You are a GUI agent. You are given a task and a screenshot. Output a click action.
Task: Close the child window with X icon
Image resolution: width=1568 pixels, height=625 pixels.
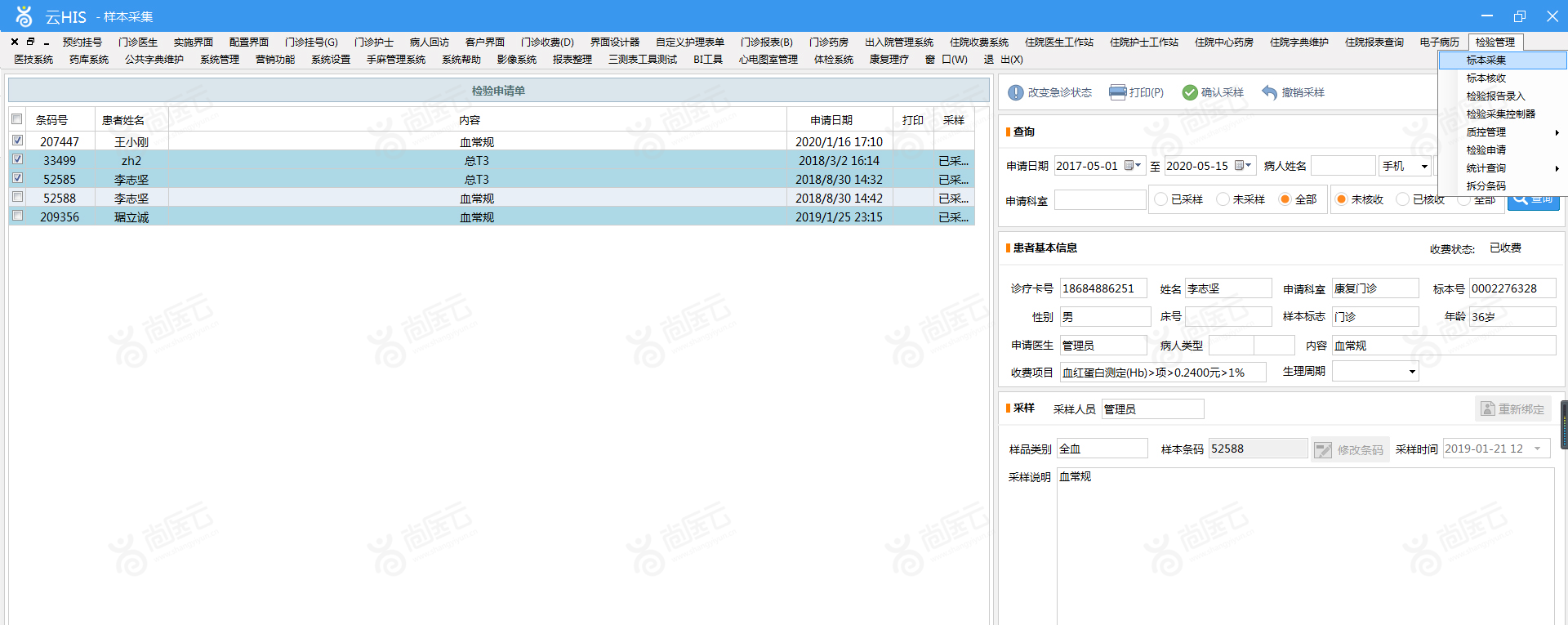pos(15,42)
